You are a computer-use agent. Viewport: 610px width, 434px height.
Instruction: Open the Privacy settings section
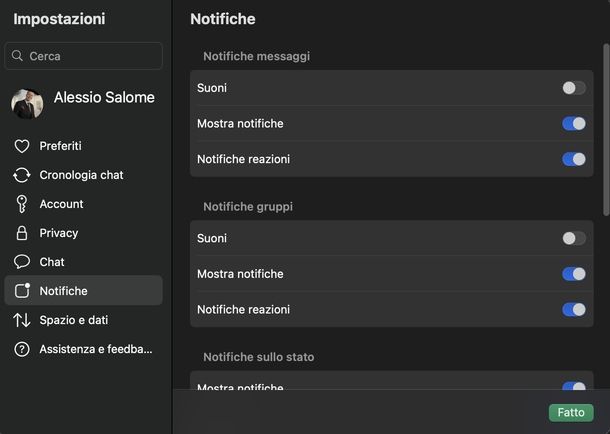click(83, 233)
